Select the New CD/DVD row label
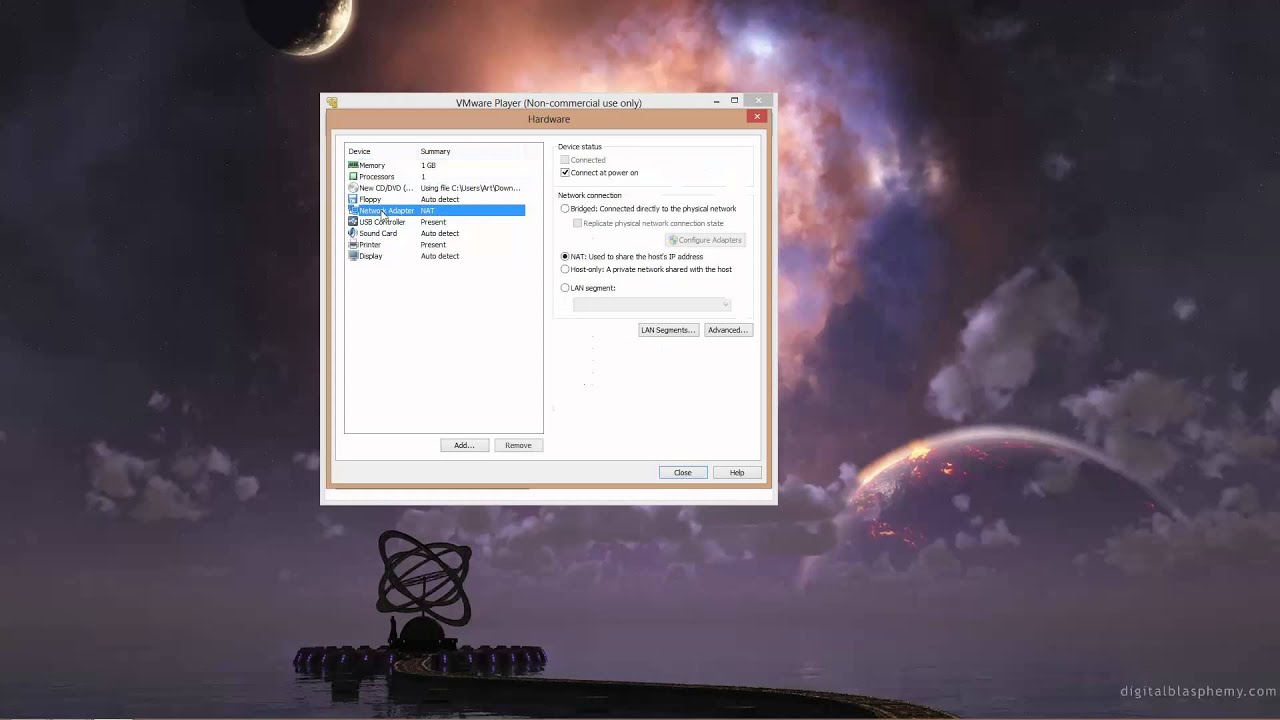Viewport: 1280px width, 720px height. (386, 188)
